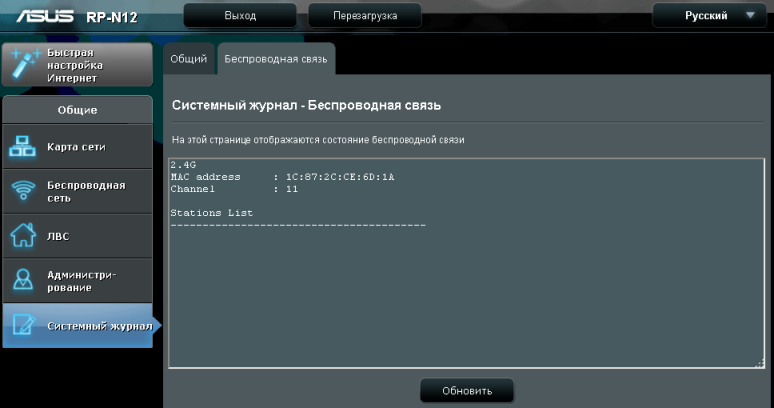Click the Общие sidebar header
Viewport: 774px width, 408px height.
coord(77,110)
